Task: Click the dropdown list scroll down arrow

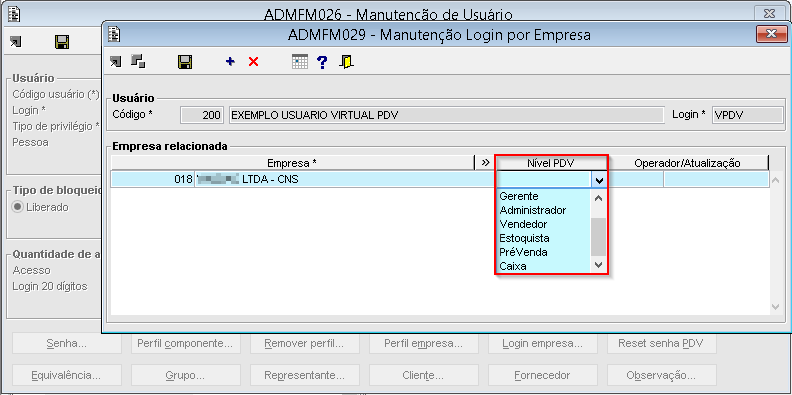Action: [x=599, y=265]
